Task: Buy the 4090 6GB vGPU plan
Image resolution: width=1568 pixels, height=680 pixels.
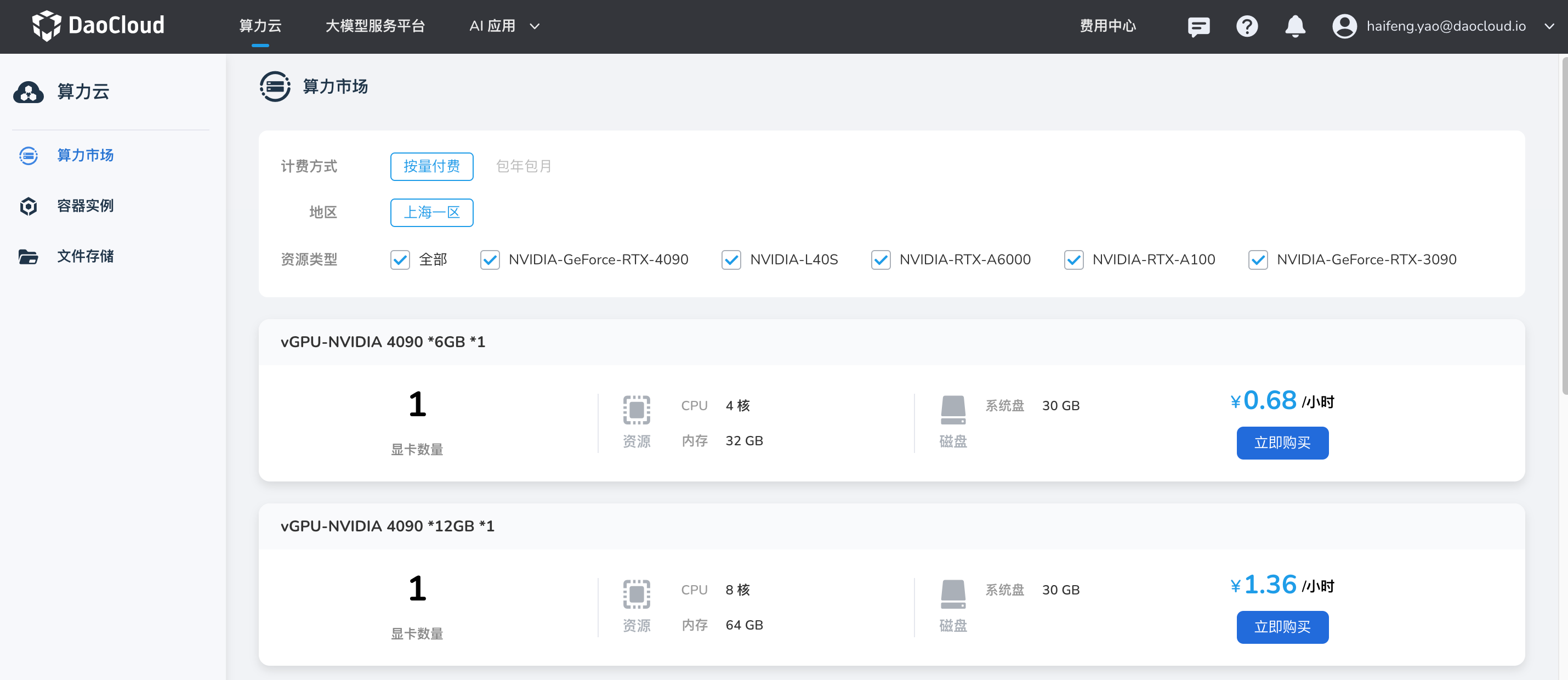Action: coord(1282,443)
